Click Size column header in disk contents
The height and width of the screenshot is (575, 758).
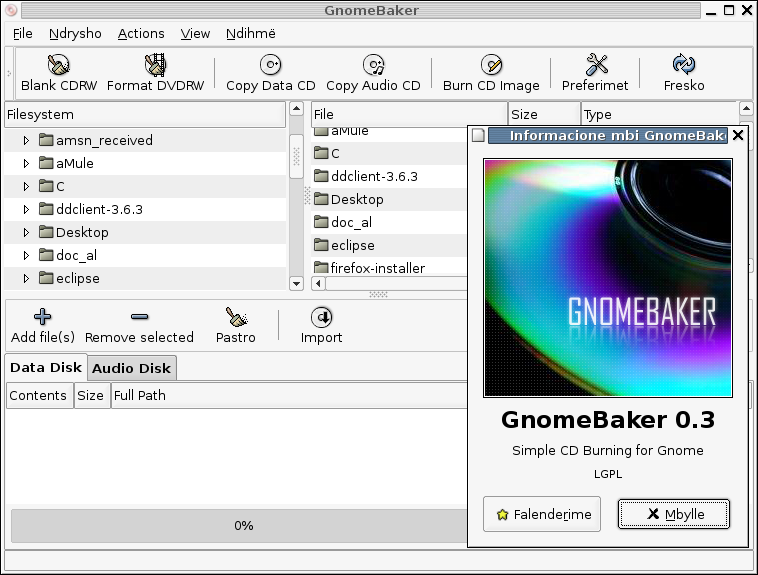[x=92, y=396]
